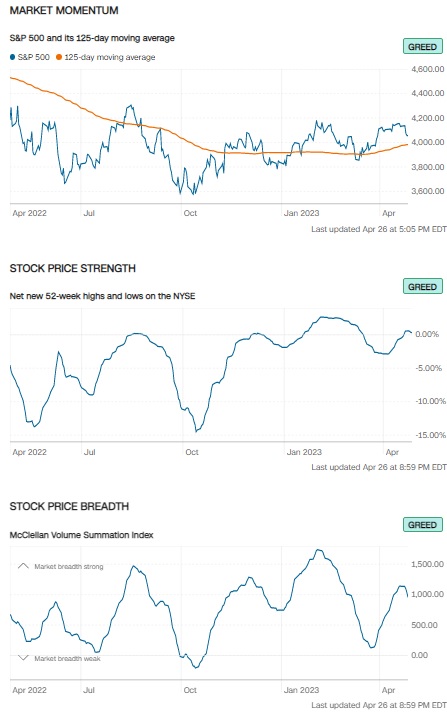Click the GREED badge for Market Momentum
447x720 pixels.
click(x=423, y=47)
